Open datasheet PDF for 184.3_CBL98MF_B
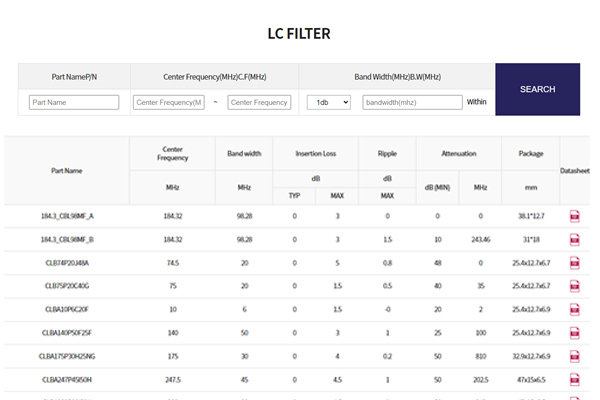This screenshot has width=600, height=400. click(x=575, y=240)
